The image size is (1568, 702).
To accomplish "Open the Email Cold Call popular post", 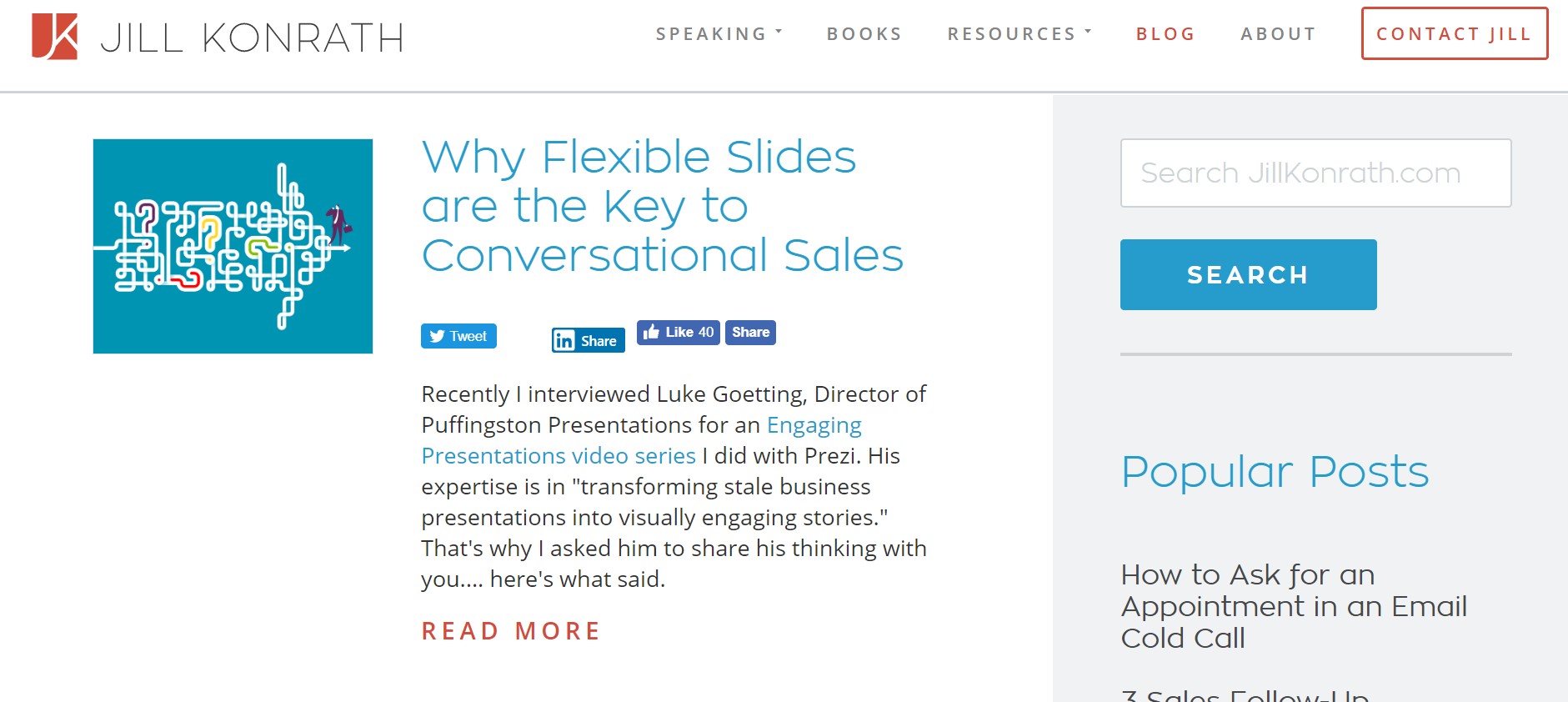I will point(1293,606).
